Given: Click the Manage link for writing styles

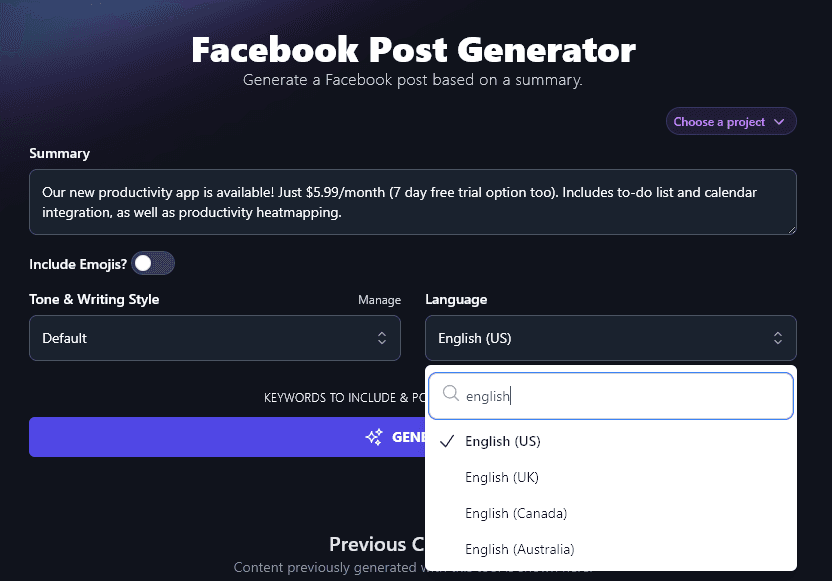Looking at the screenshot, I should pos(380,299).
